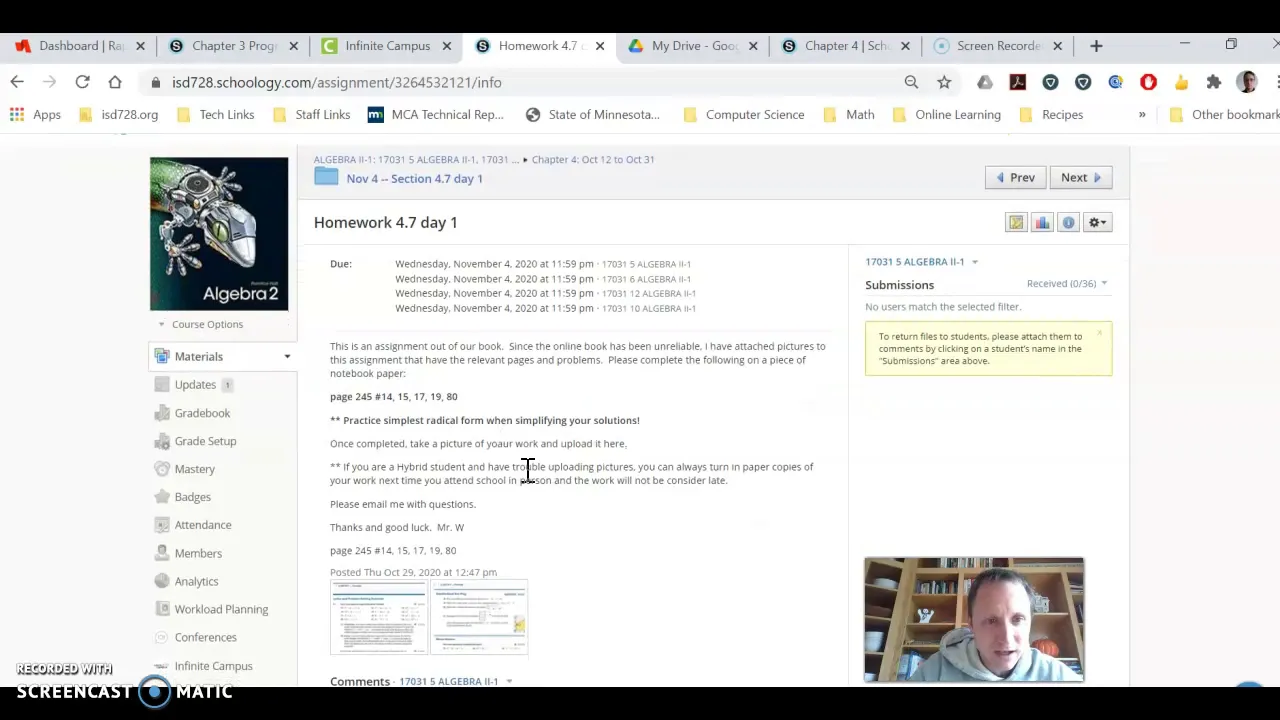Image resolution: width=1280 pixels, height=720 pixels.
Task: Open the Updates sidebar item
Action: tap(195, 385)
